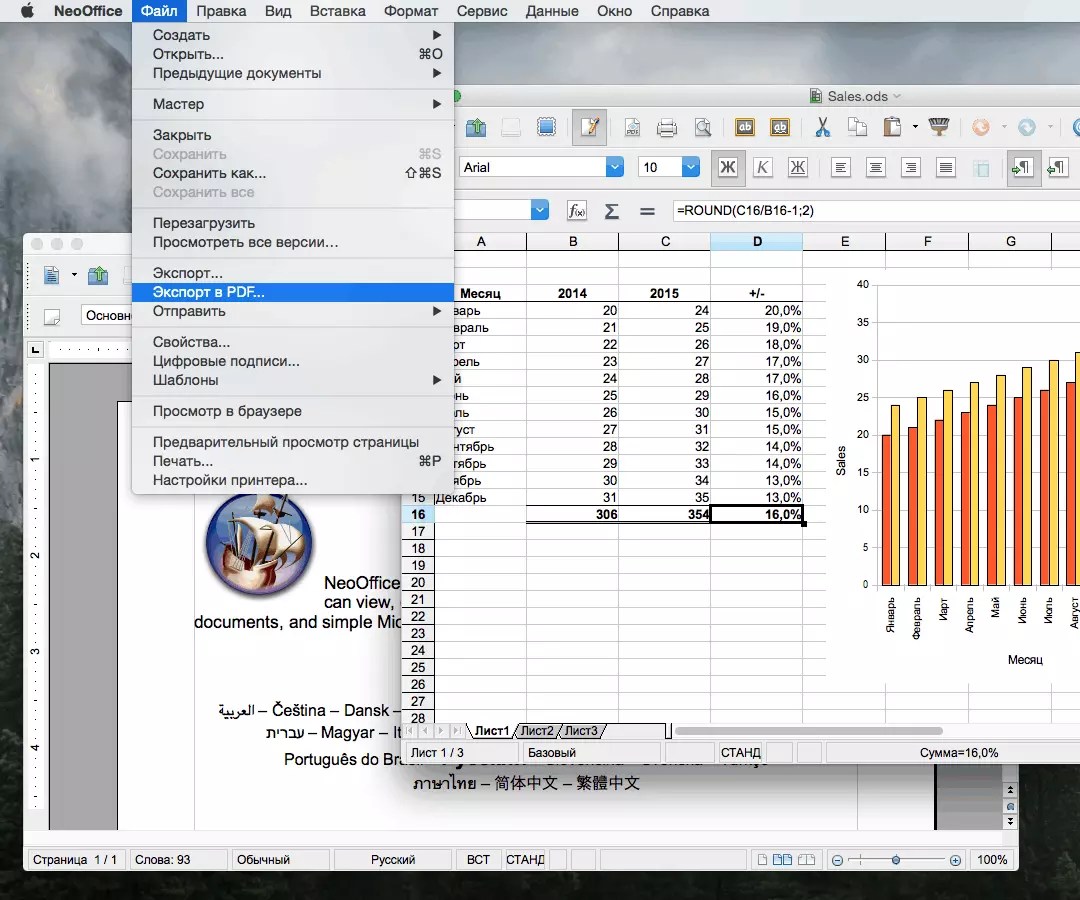Click the print icon in Calc toolbar
The width and height of the screenshot is (1080, 900).
pyautogui.click(x=667, y=127)
